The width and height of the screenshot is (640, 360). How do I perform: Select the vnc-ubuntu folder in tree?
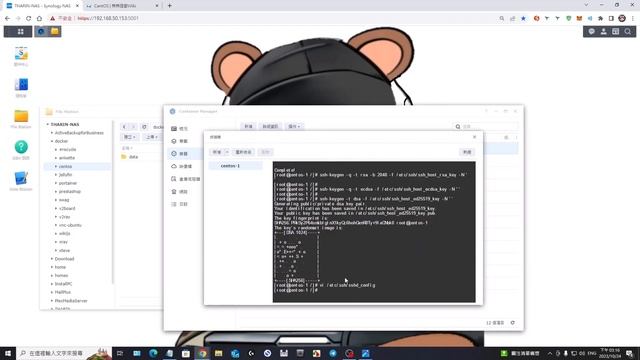coord(70,225)
